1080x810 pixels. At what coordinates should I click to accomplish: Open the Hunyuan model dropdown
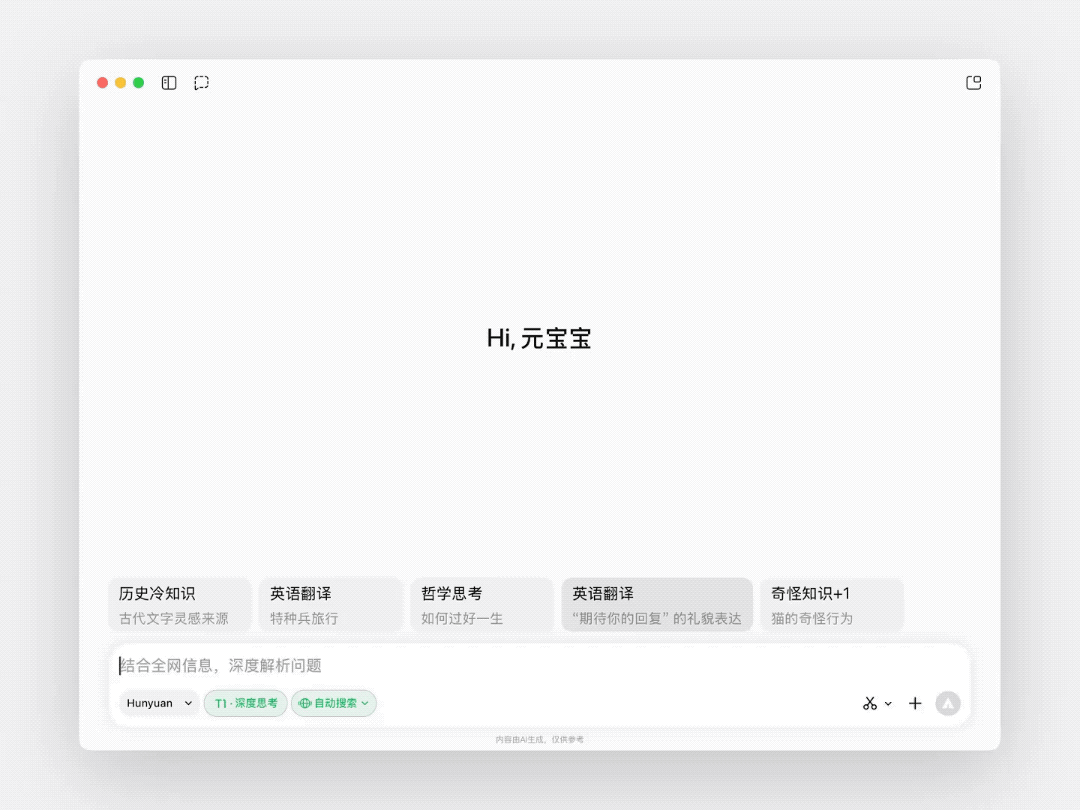click(159, 704)
